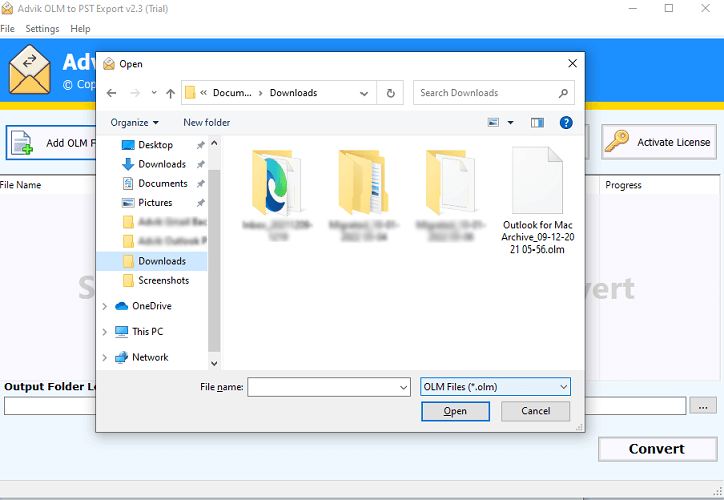Click the navigation pane scrollbar

pos(214,261)
